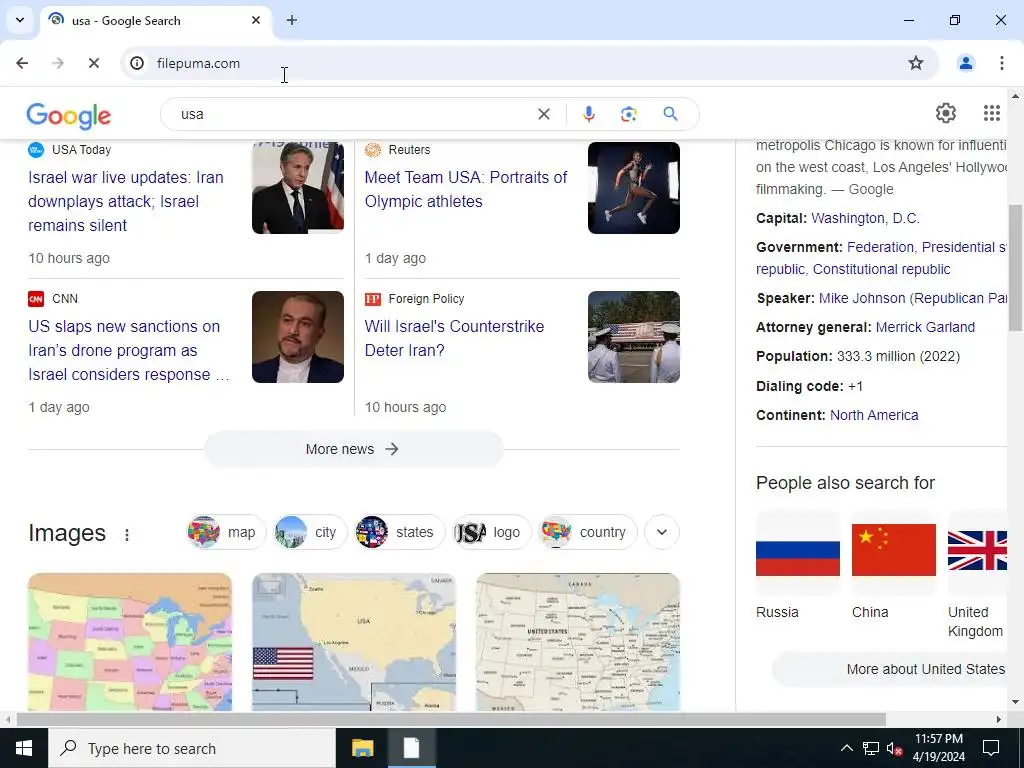Stop loading the page with the X button
Screen dimensions: 1024x768
click(x=93, y=63)
